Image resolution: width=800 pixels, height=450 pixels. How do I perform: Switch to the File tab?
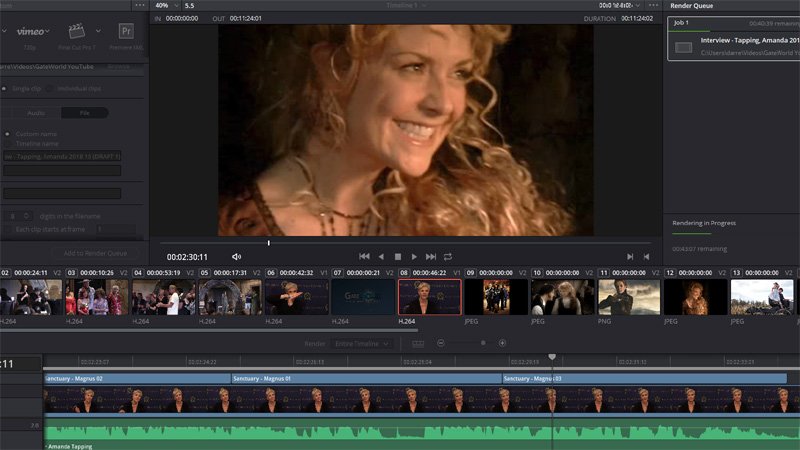click(x=85, y=113)
